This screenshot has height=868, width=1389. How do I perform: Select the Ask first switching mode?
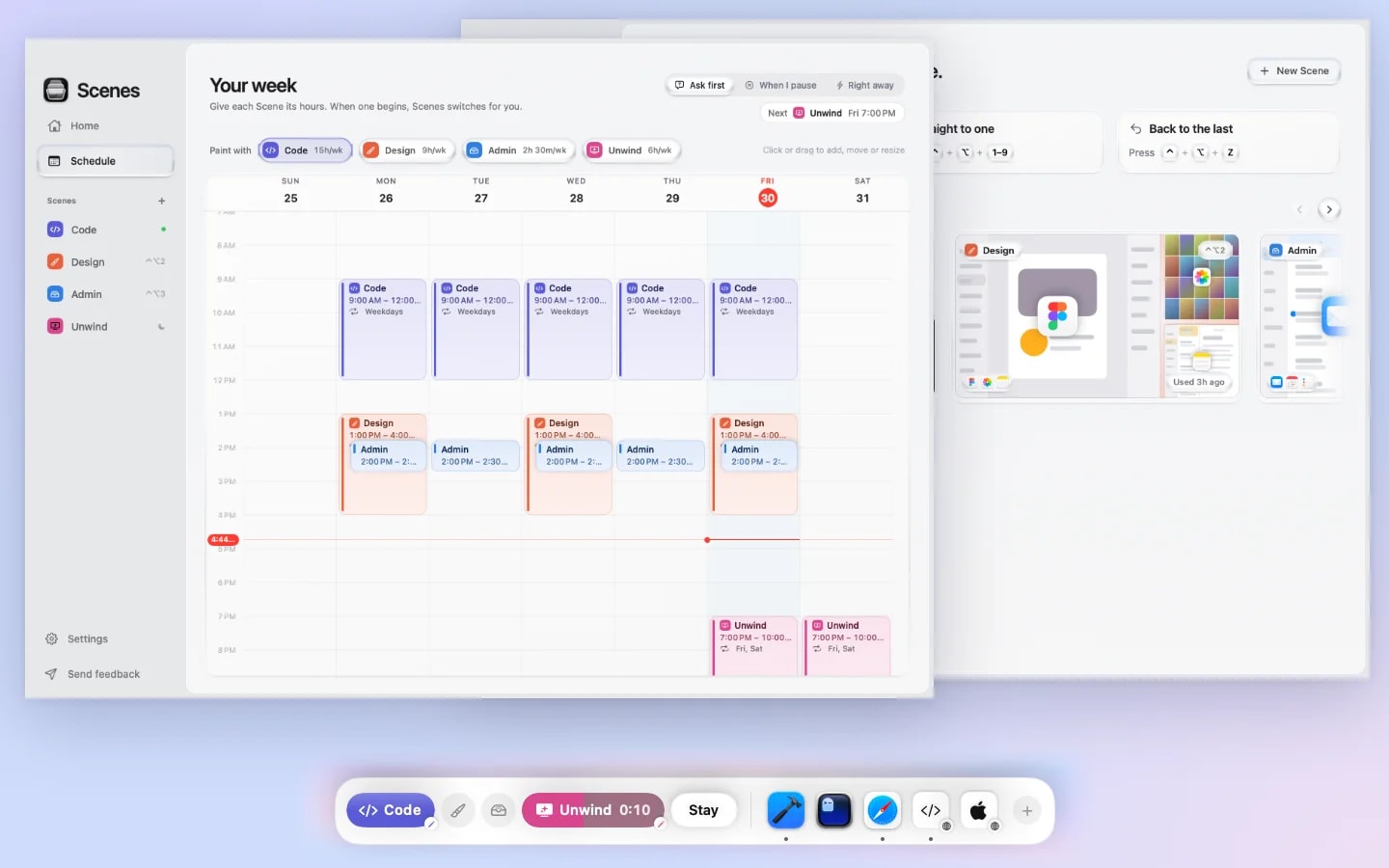point(699,86)
